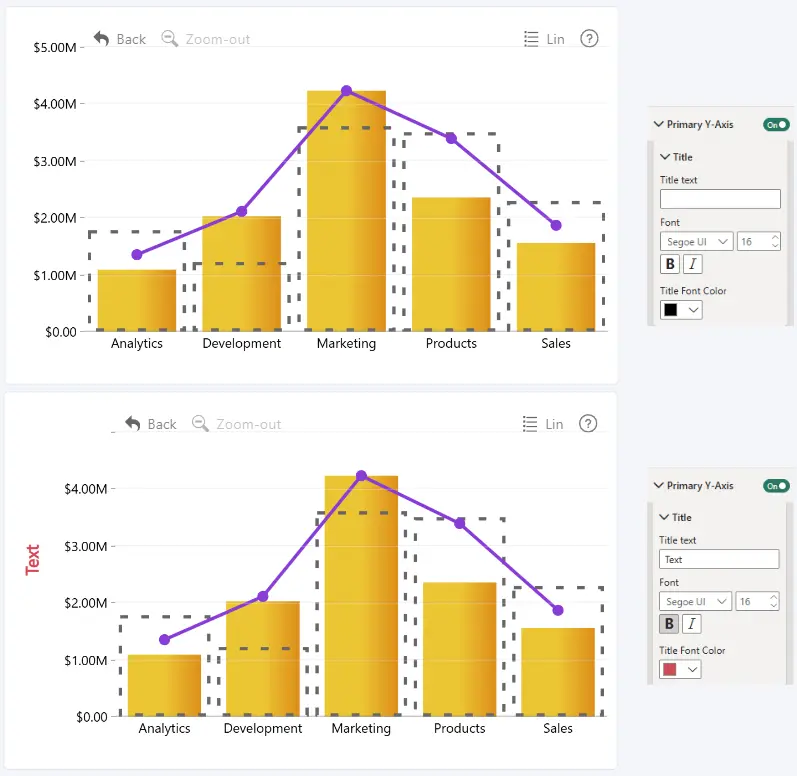Screen dimensions: 797x776
Task: Click the Lin scale list icon in the top chart
Action: [x=531, y=39]
